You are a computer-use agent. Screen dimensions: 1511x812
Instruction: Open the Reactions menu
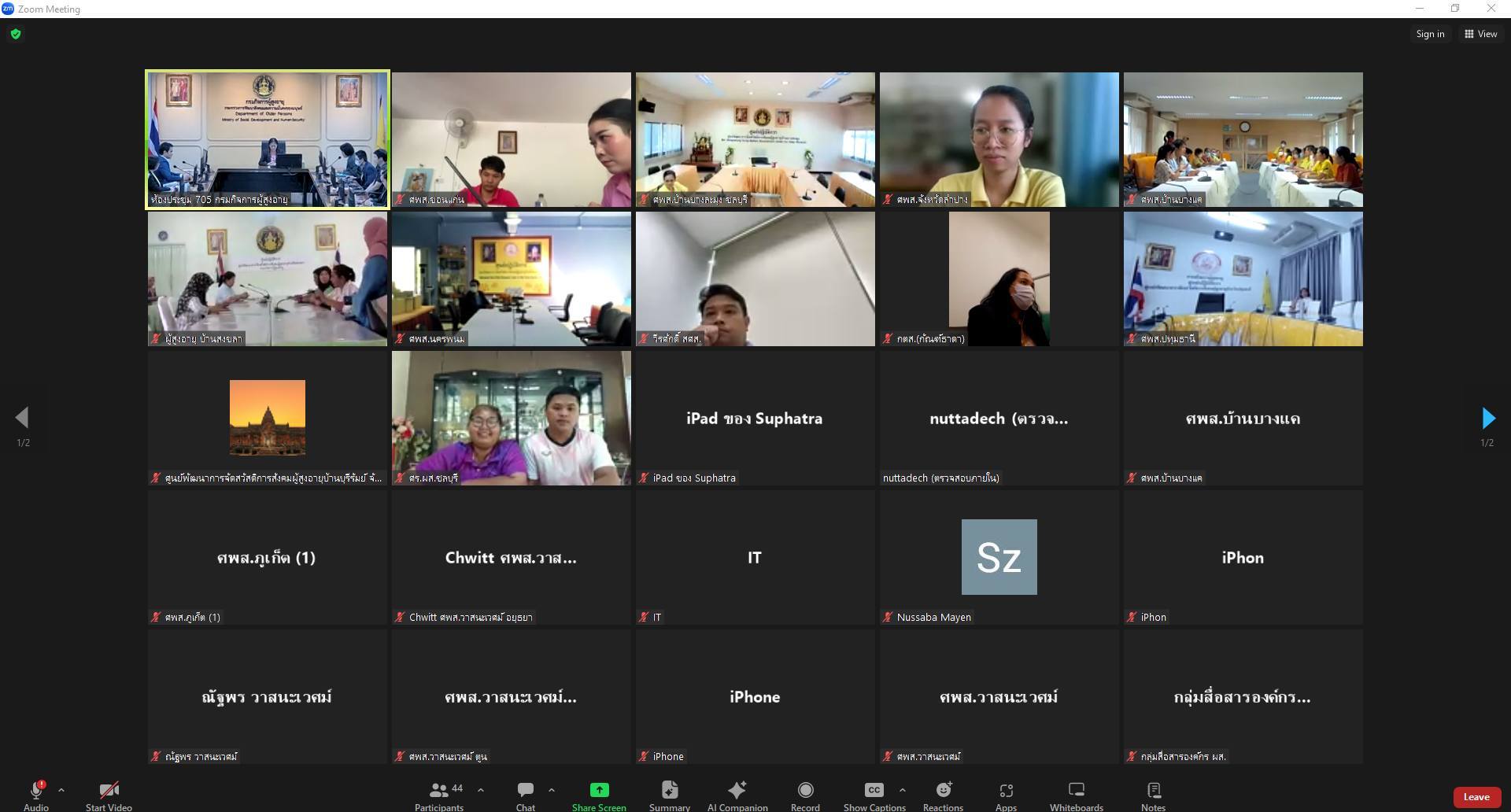pyautogui.click(x=943, y=795)
